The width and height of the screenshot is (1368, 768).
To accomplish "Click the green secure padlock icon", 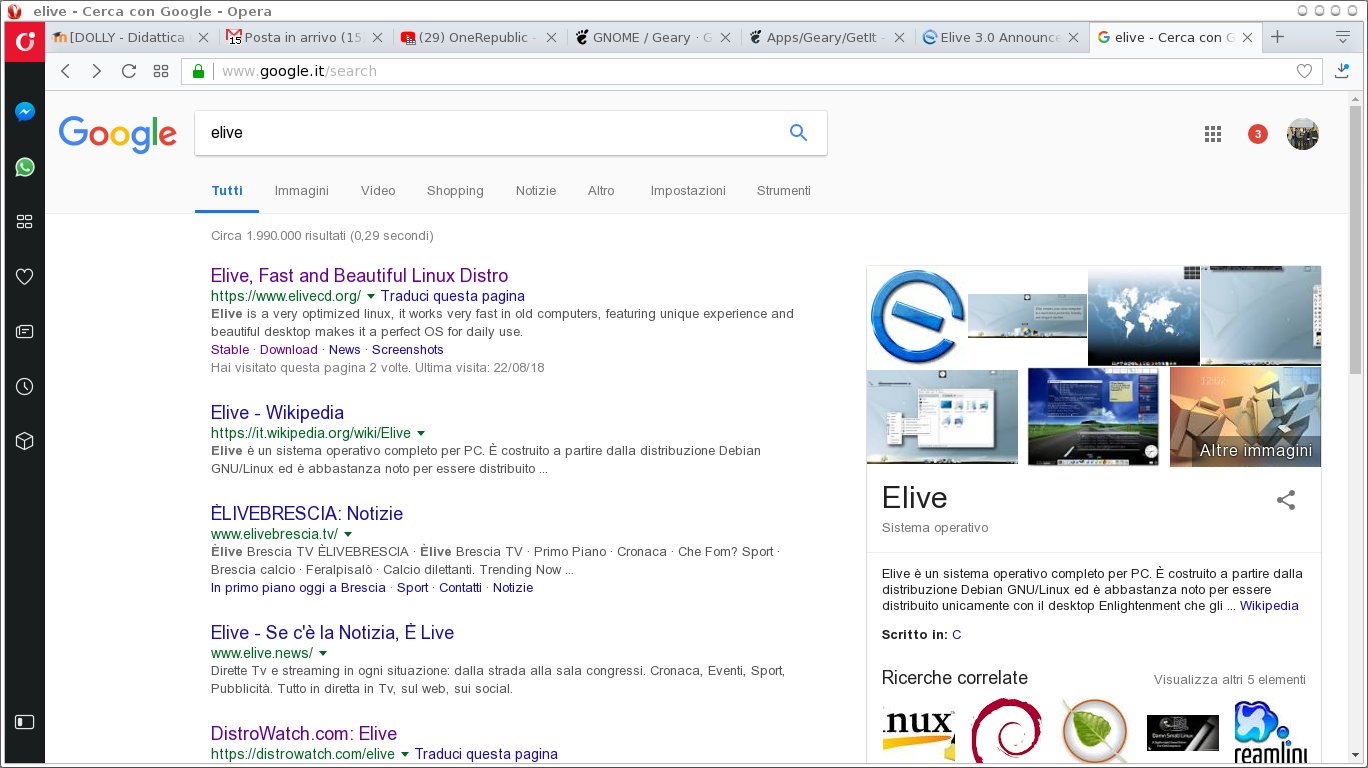I will 198,71.
